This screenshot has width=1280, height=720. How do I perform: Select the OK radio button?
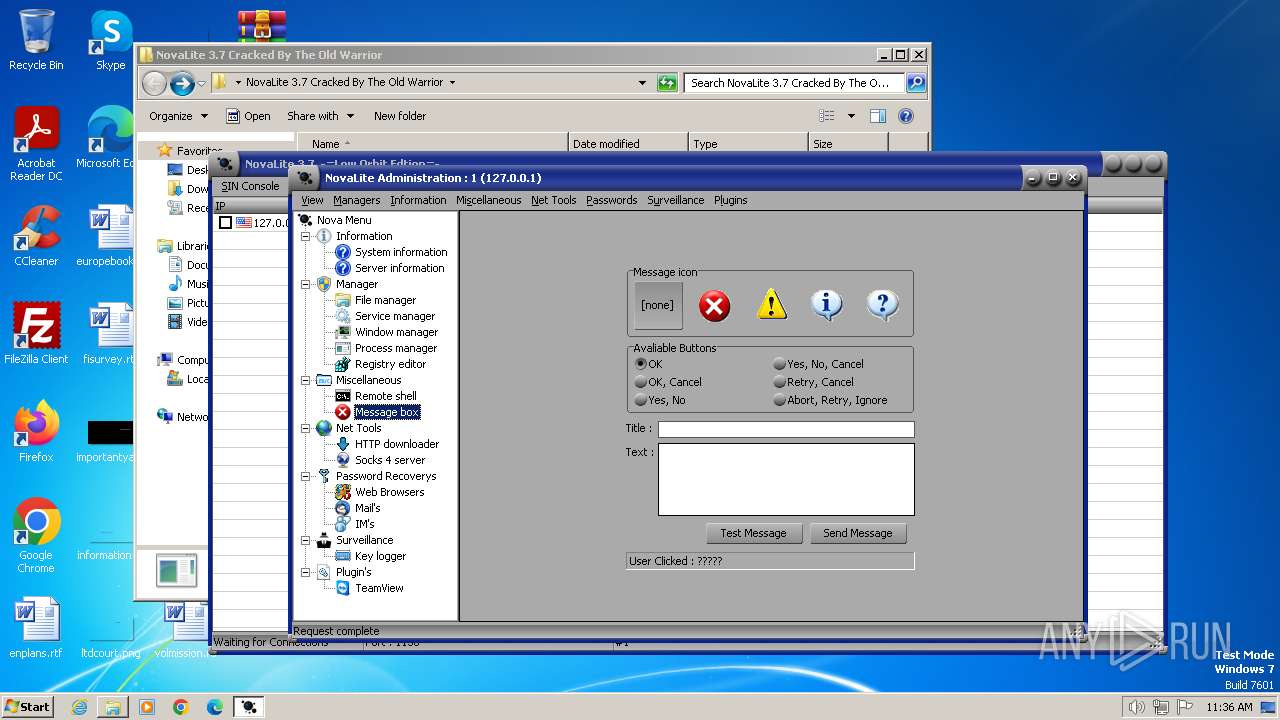point(641,364)
